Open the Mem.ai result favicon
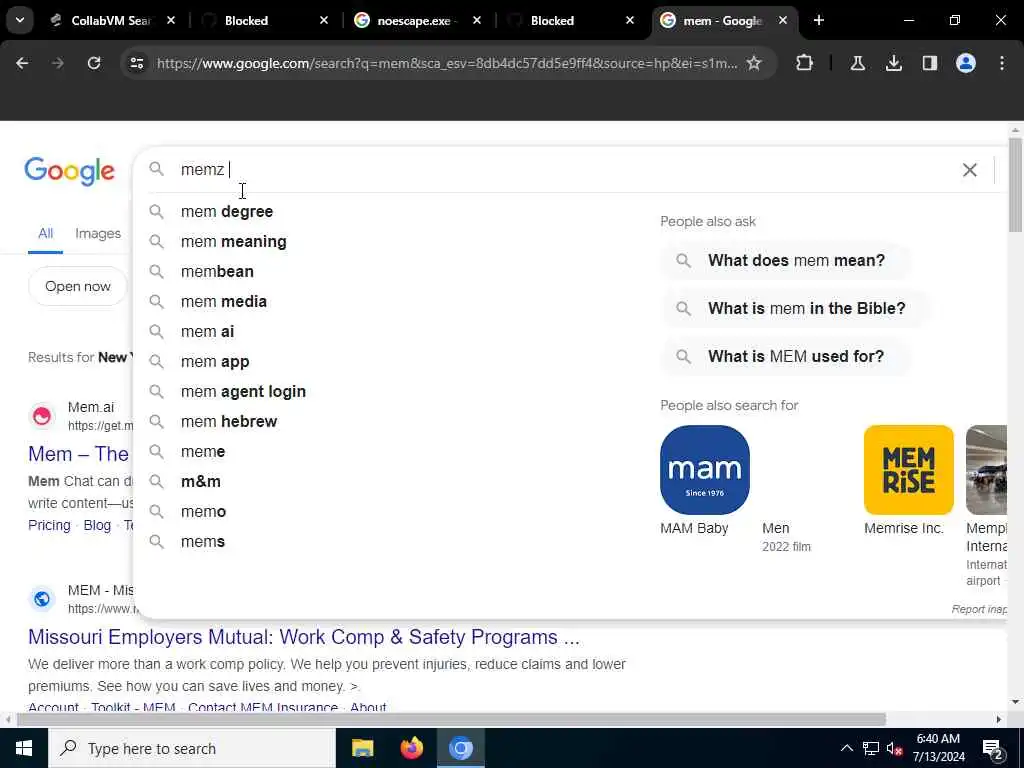Image resolution: width=1024 pixels, height=768 pixels. tap(42, 416)
